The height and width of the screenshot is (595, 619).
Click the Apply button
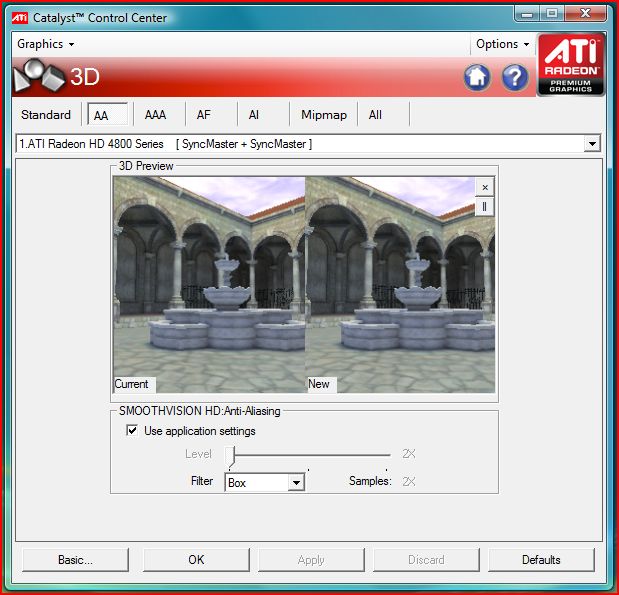[x=311, y=559]
